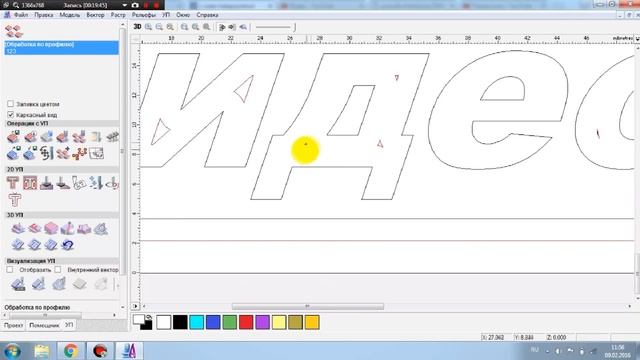Viewport: 640px width, 360px height.
Task: Switch to the 3D view button
Action: (137, 27)
